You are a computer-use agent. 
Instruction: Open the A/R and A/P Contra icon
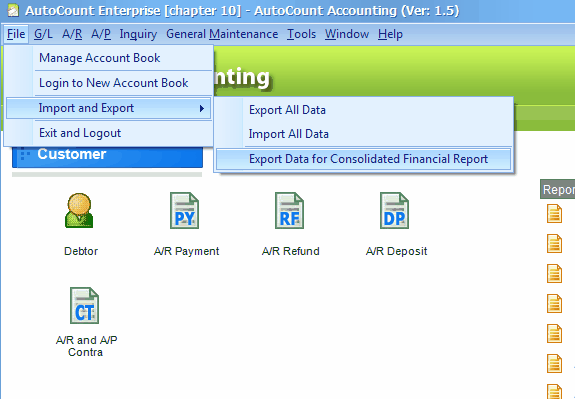85,305
